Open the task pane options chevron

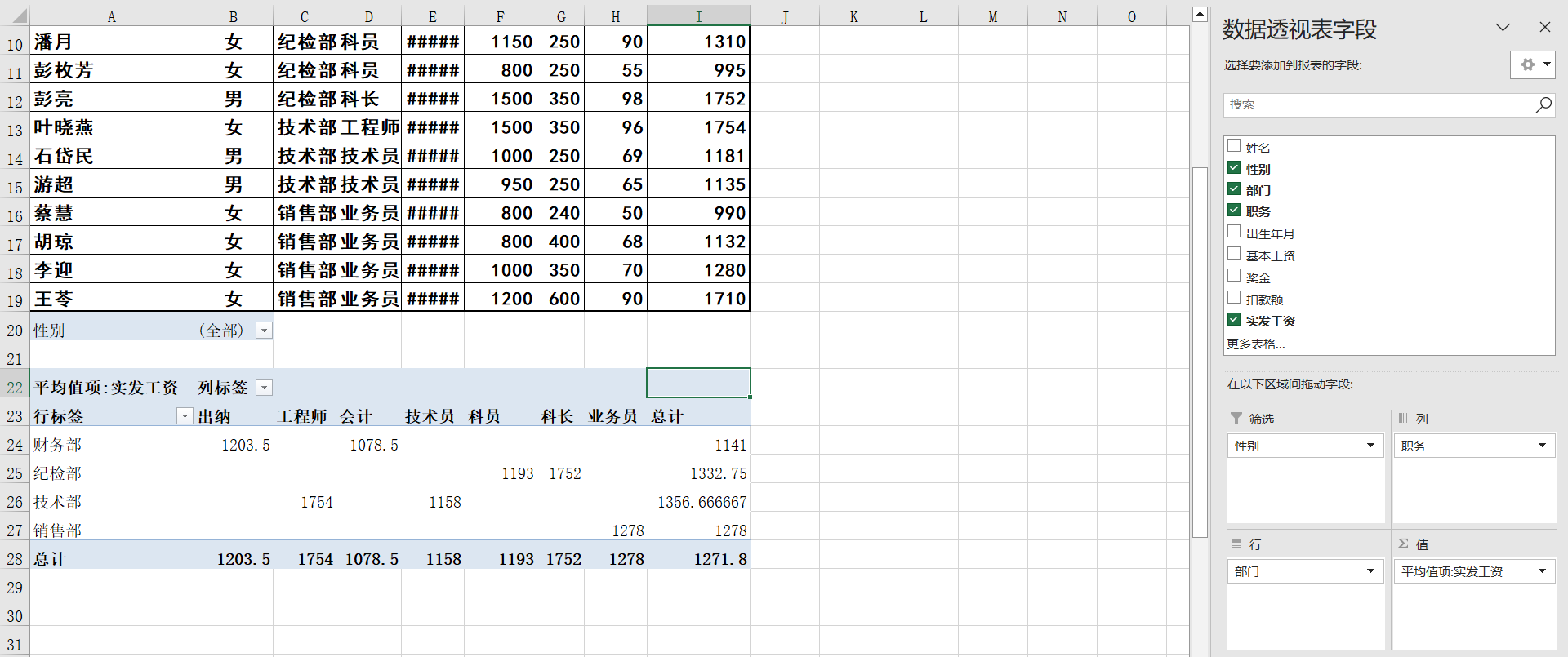(x=1503, y=28)
